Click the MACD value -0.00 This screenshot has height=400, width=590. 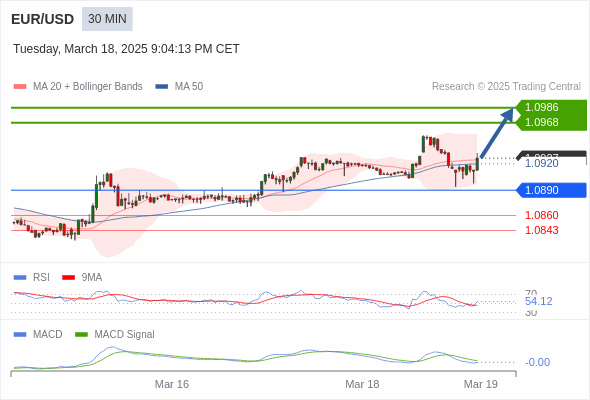537,362
